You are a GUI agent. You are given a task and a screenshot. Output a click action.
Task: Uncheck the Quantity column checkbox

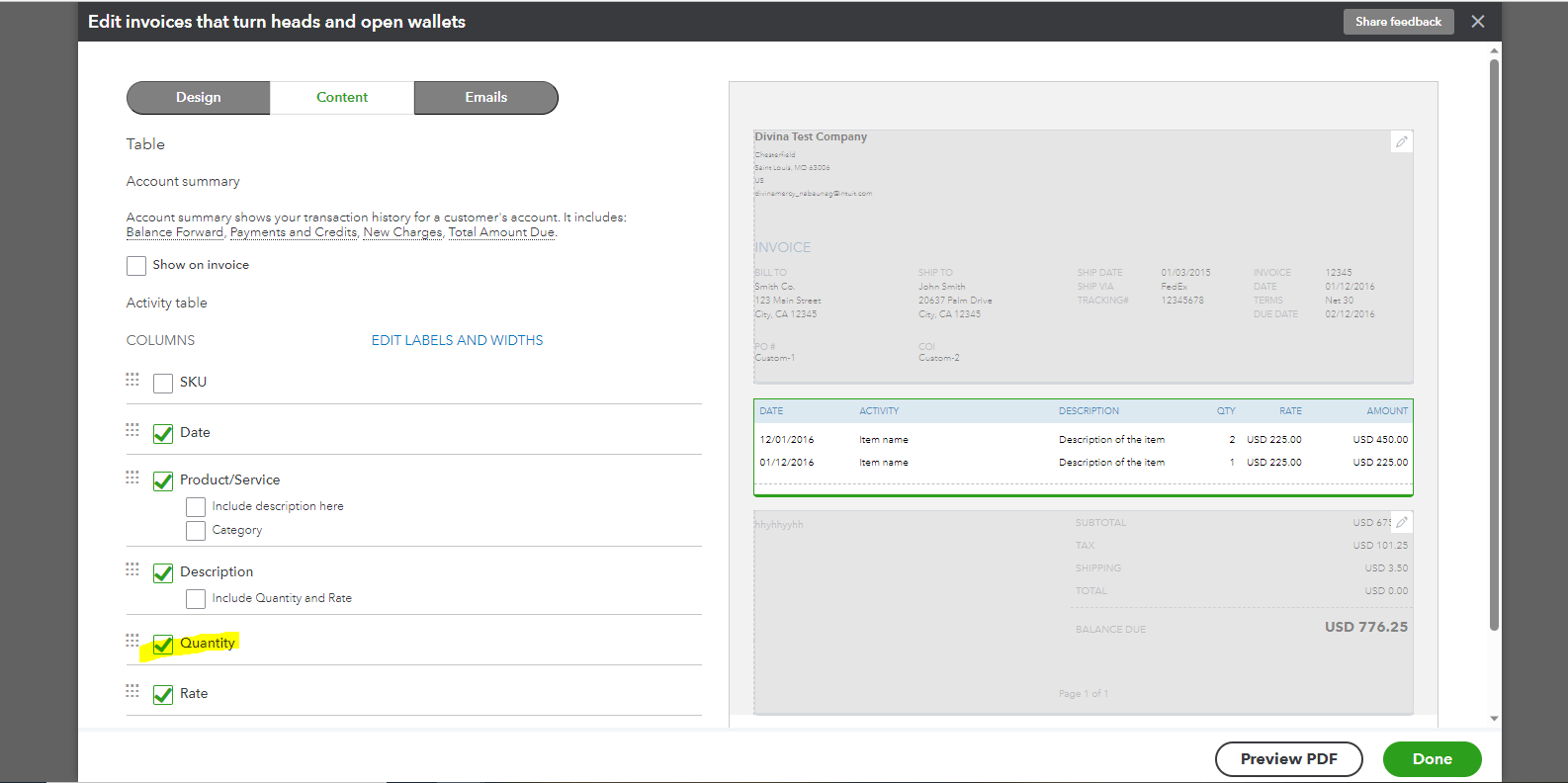tap(163, 645)
